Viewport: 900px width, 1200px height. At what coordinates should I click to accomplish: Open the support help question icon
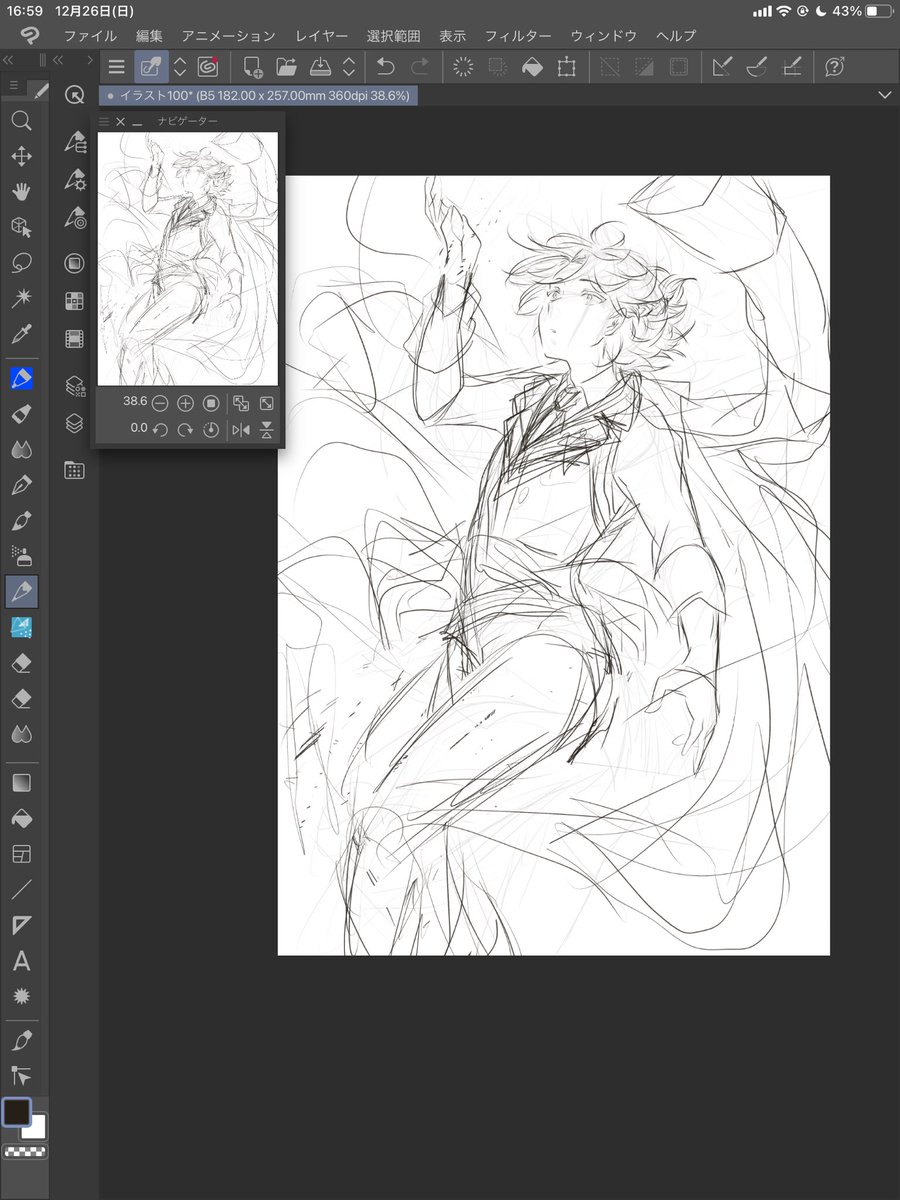coord(834,67)
